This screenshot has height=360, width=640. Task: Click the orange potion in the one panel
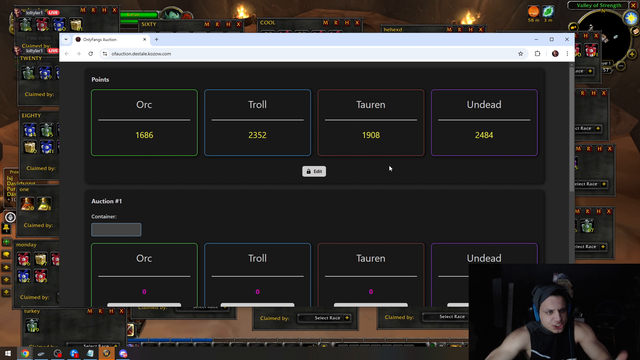(27, 203)
